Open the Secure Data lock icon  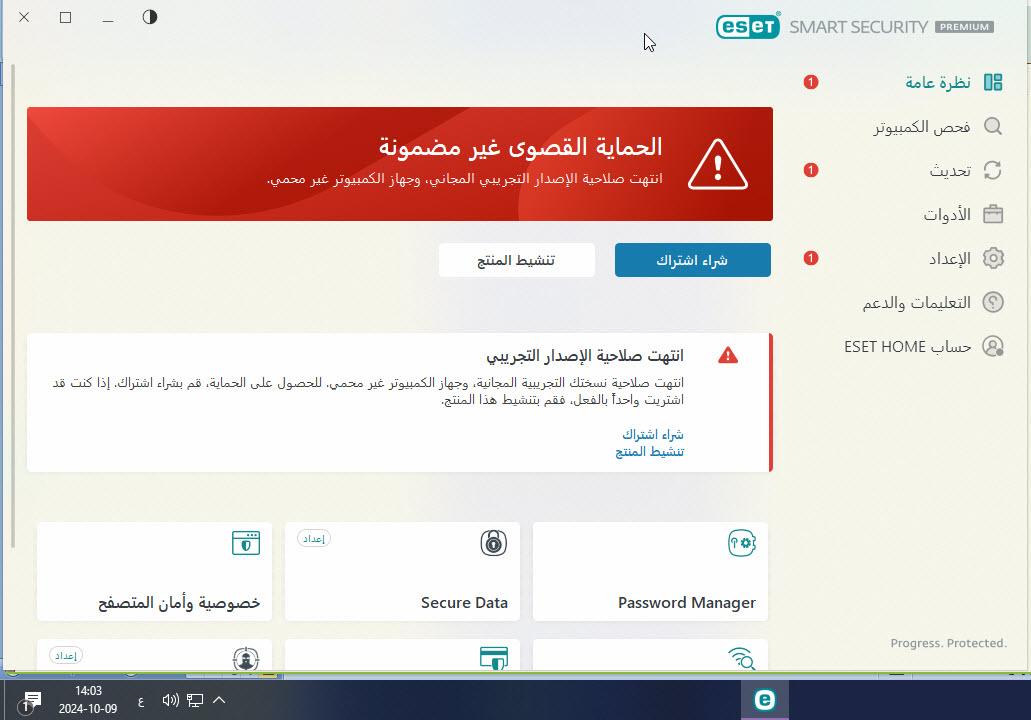tap(493, 543)
